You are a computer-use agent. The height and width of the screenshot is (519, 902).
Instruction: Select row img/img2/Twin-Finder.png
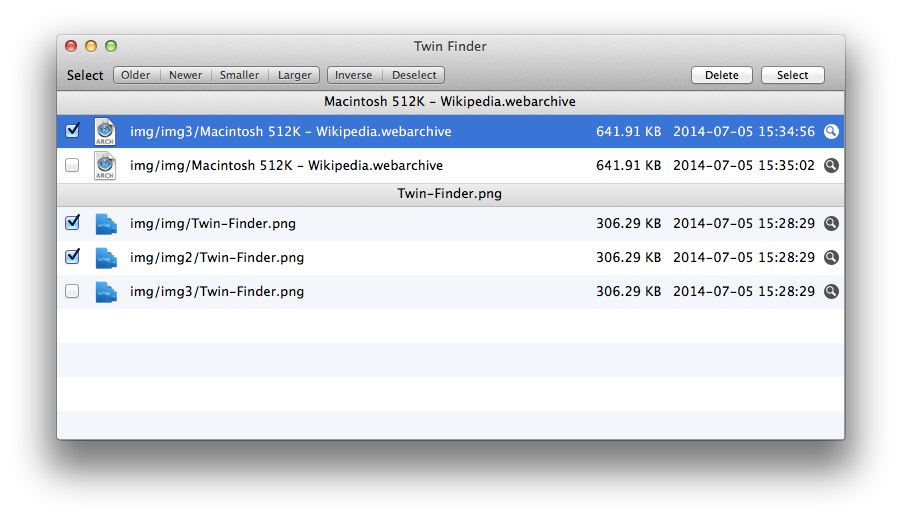450,258
